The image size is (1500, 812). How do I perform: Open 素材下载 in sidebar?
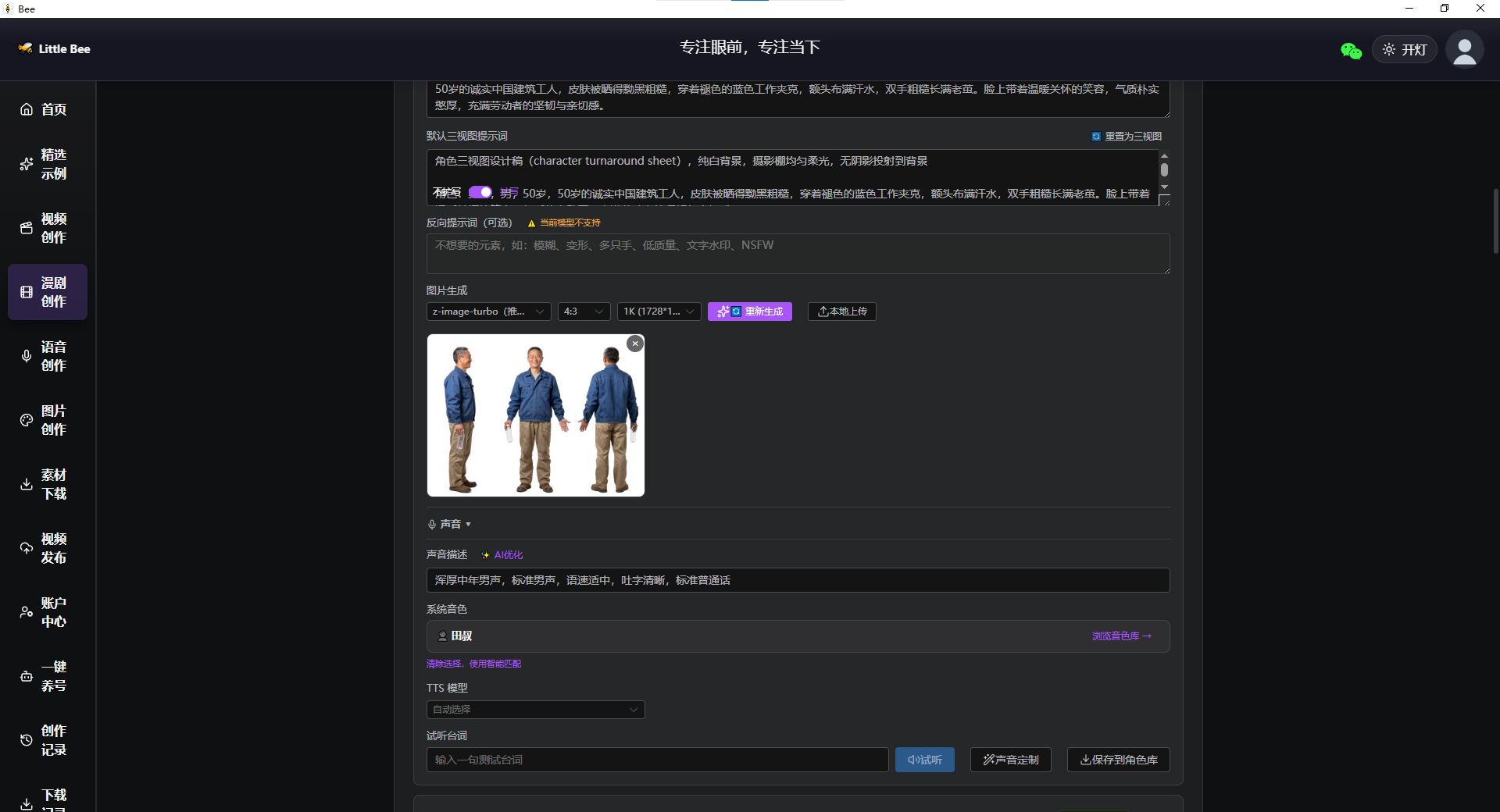(48, 484)
